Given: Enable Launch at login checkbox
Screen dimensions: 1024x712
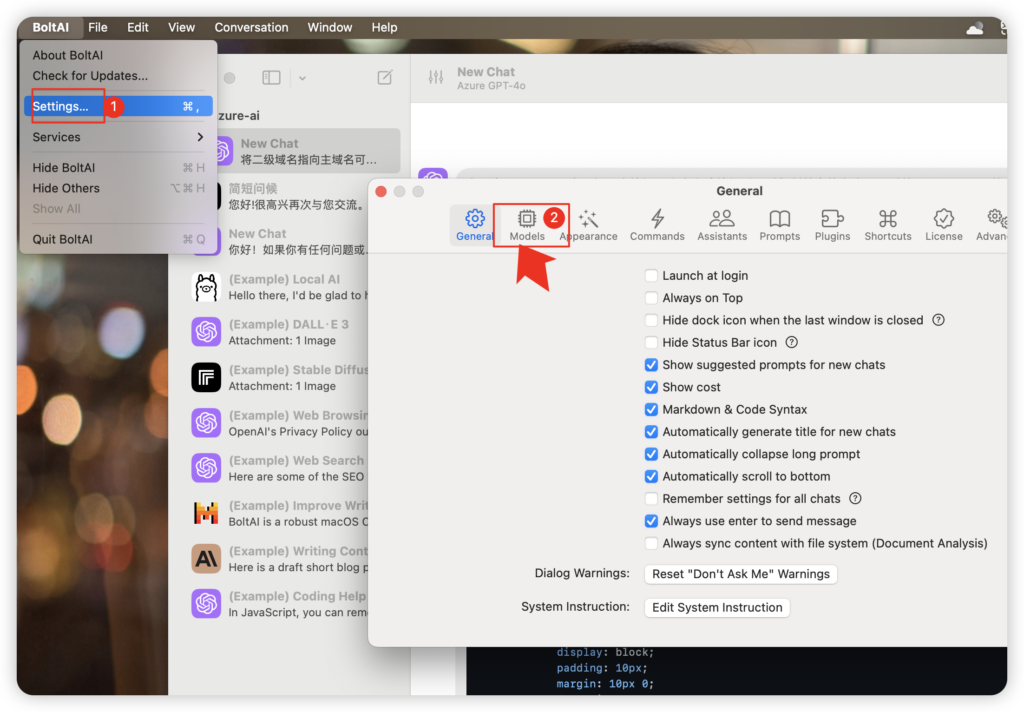Looking at the screenshot, I should click(x=651, y=276).
